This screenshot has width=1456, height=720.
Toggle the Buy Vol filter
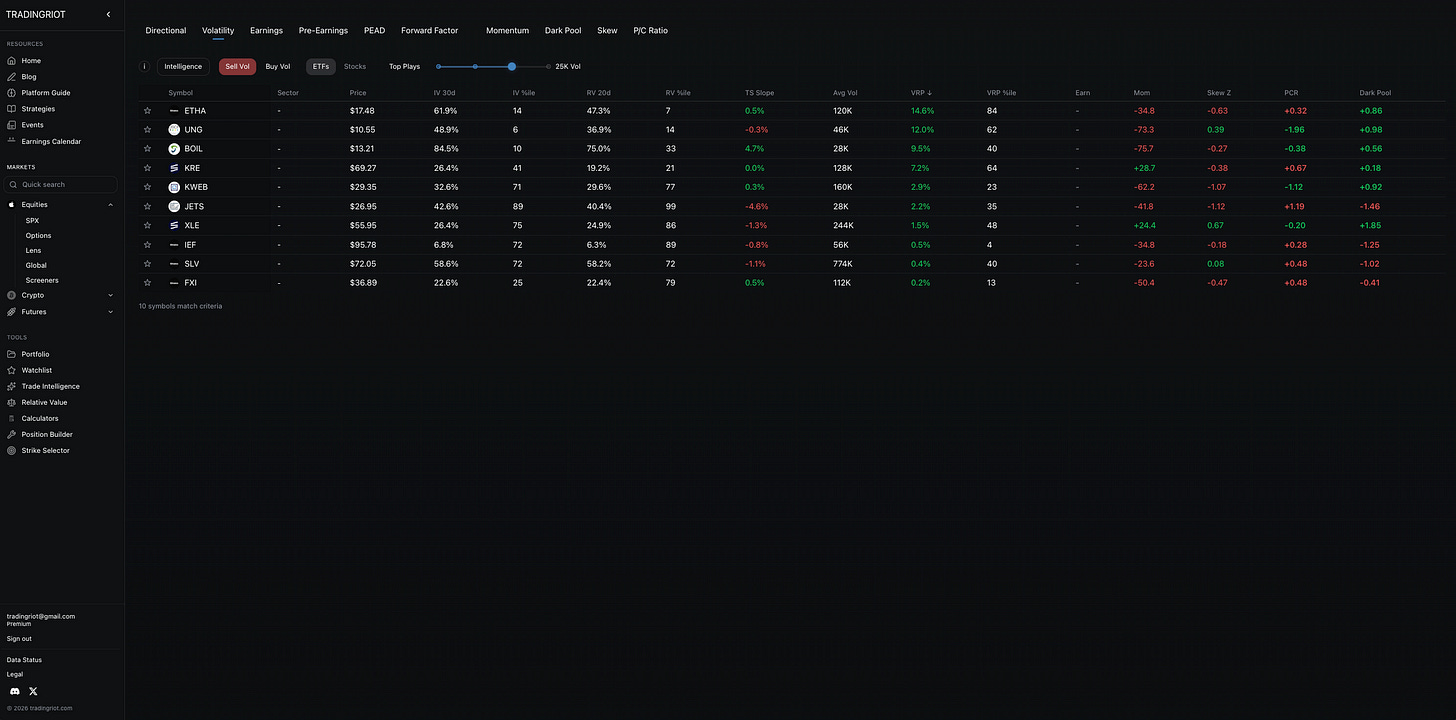tap(278, 67)
